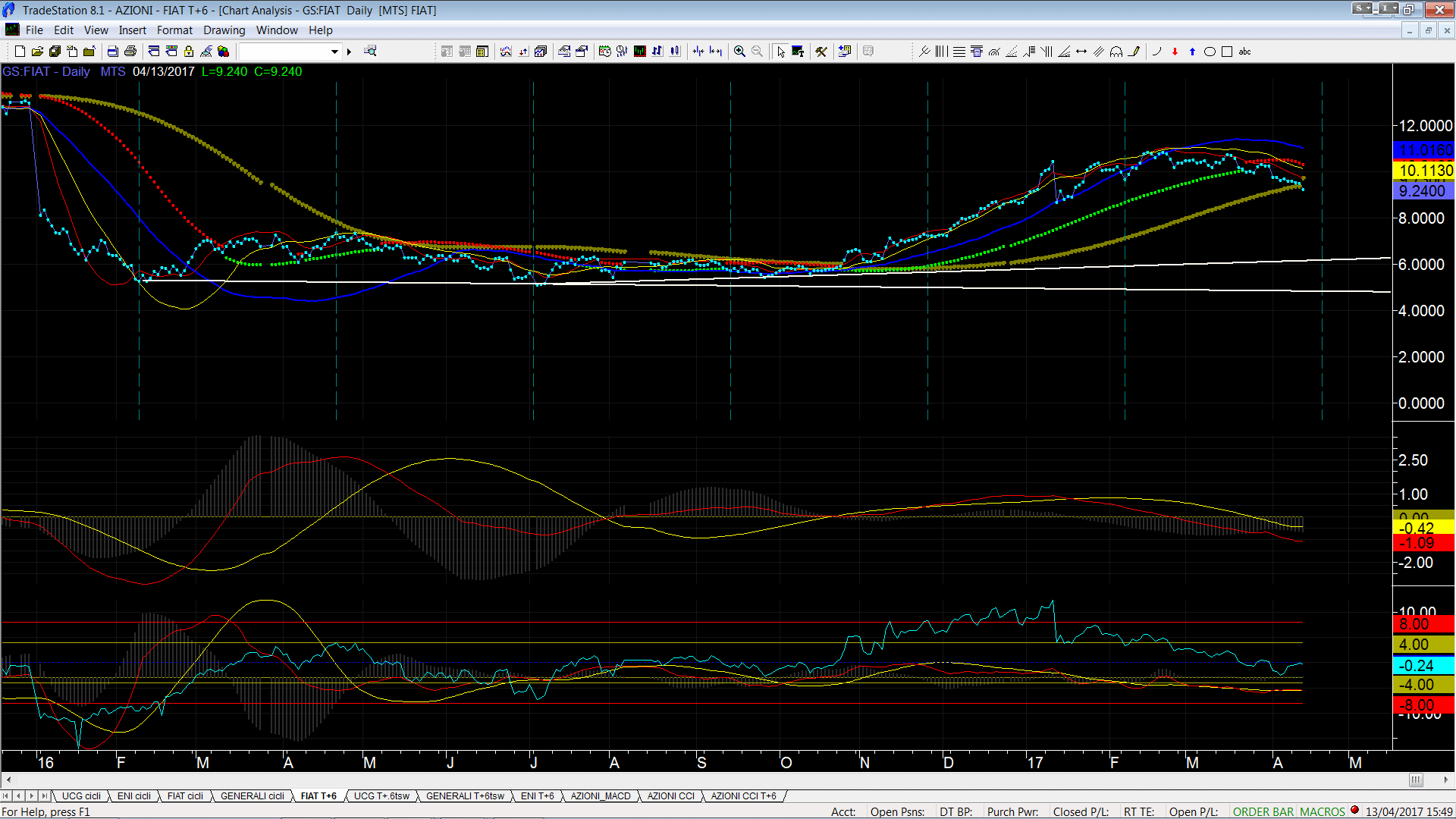Screen dimensions: 1456x819
Task: Open the View menu
Action: pyautogui.click(x=96, y=30)
